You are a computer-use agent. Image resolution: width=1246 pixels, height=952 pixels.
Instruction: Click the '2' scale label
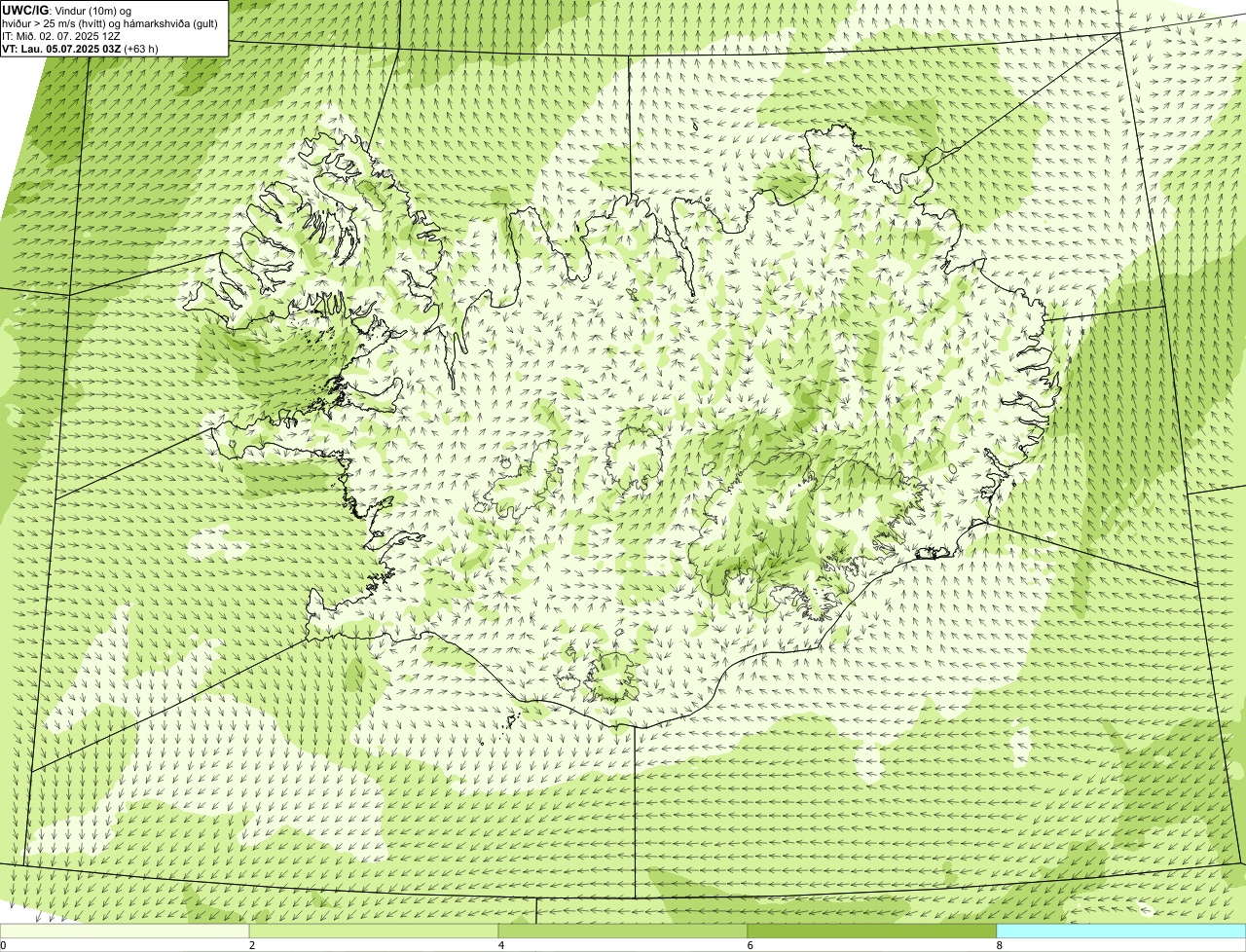252,945
